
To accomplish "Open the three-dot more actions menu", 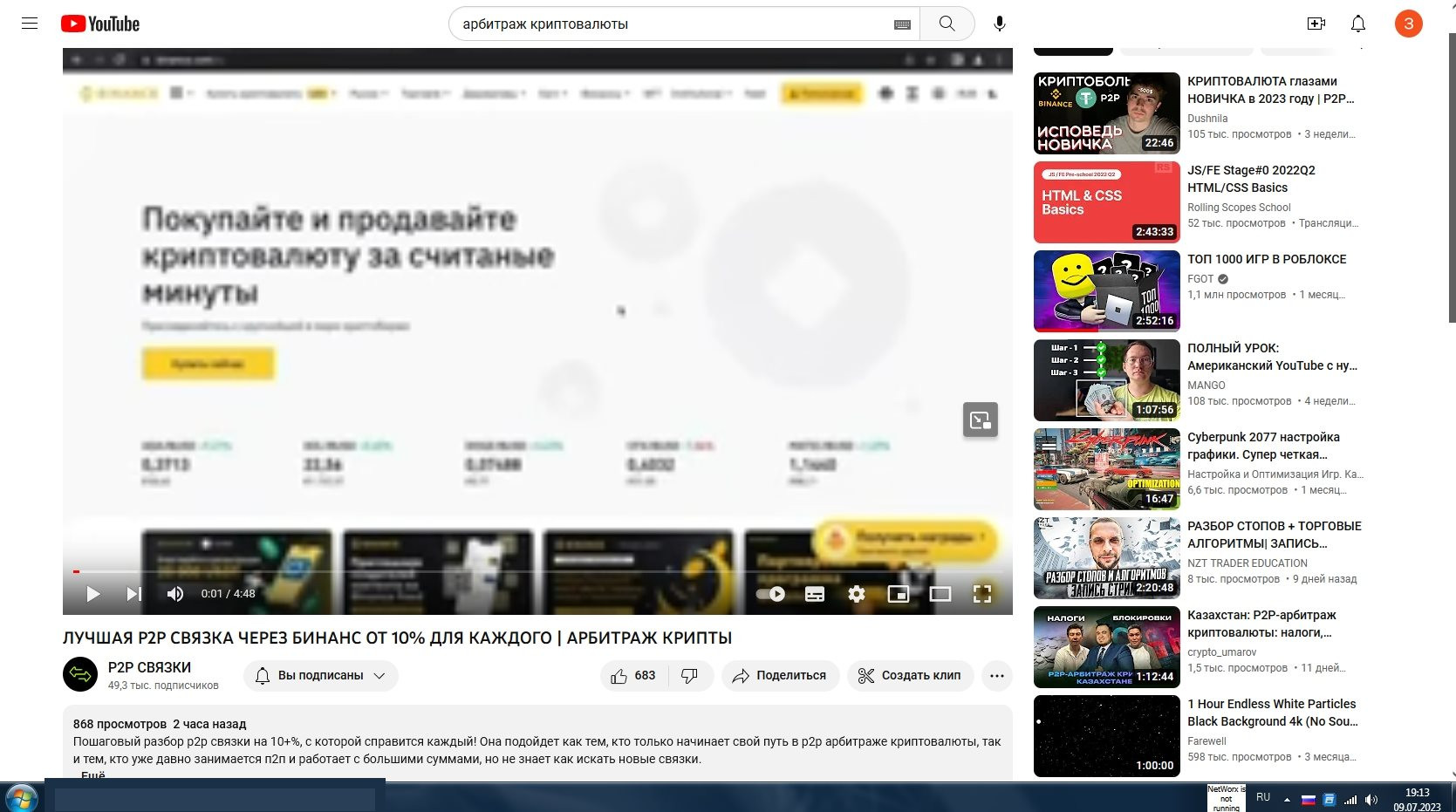I will [997, 676].
